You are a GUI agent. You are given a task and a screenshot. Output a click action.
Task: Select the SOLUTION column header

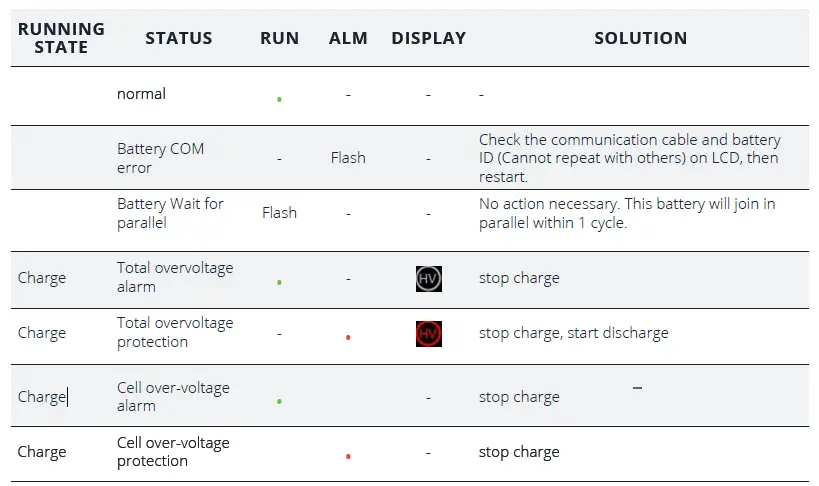point(640,38)
